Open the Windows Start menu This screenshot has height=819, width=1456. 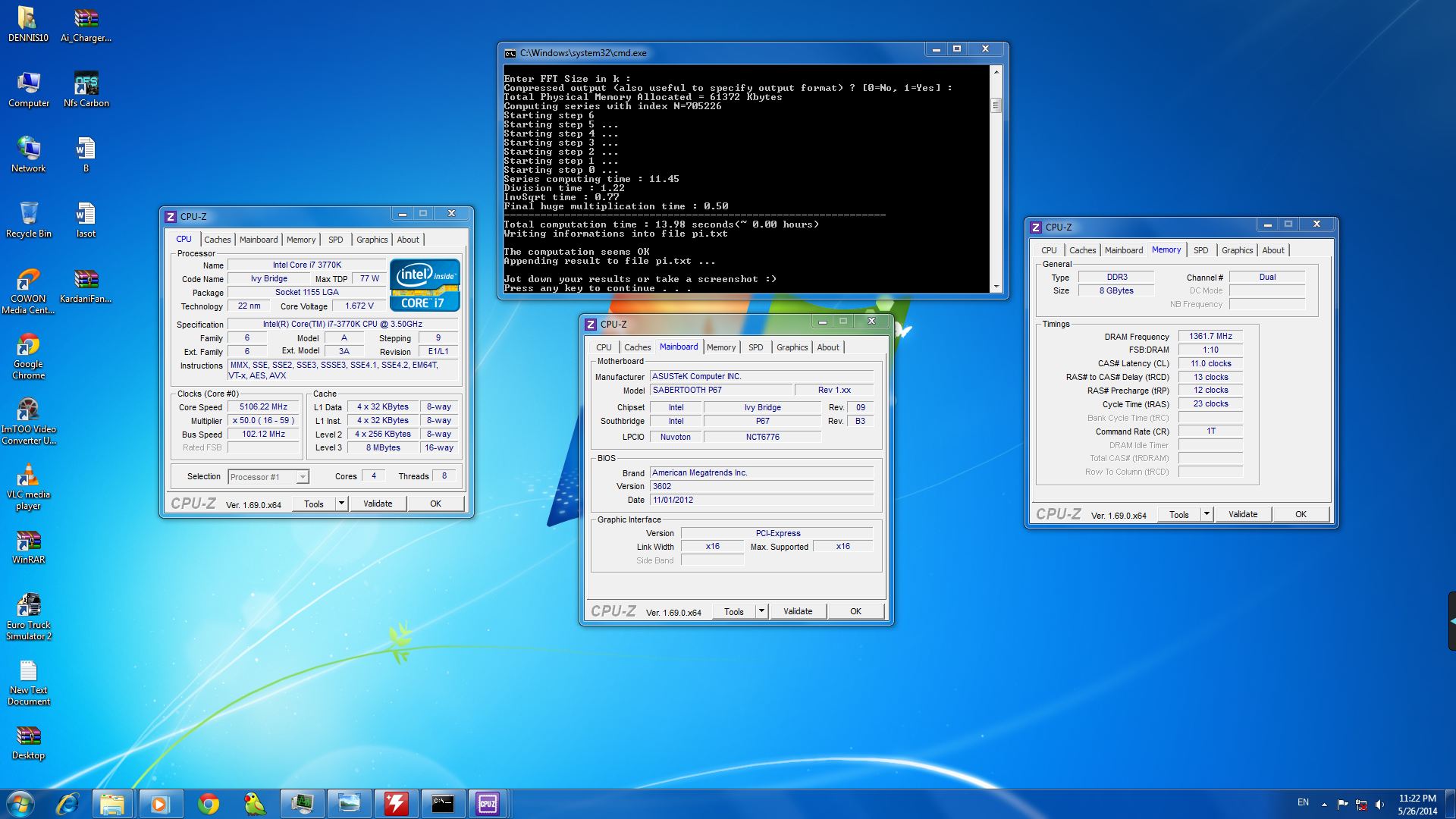point(20,804)
